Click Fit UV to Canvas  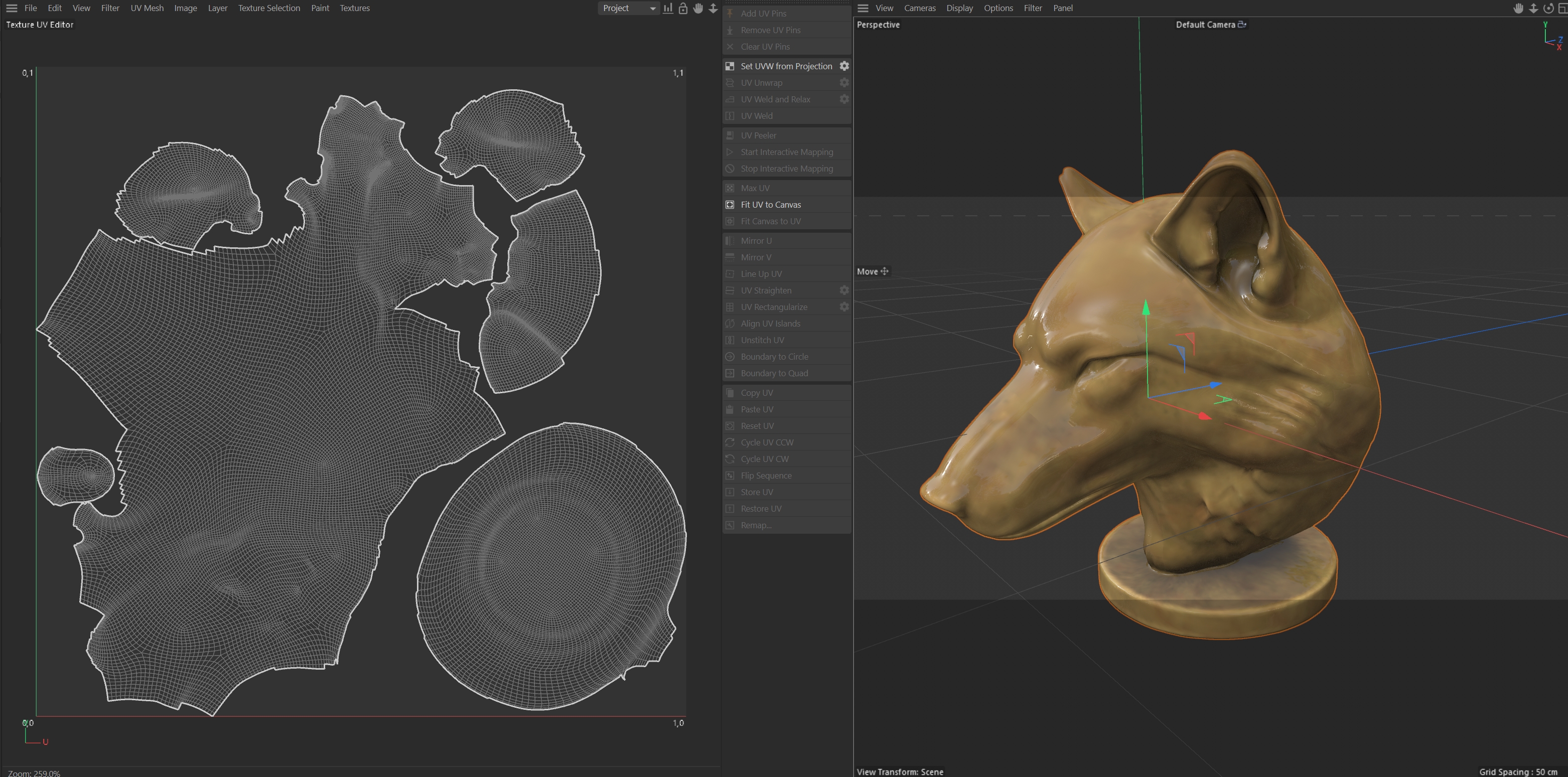click(x=771, y=205)
